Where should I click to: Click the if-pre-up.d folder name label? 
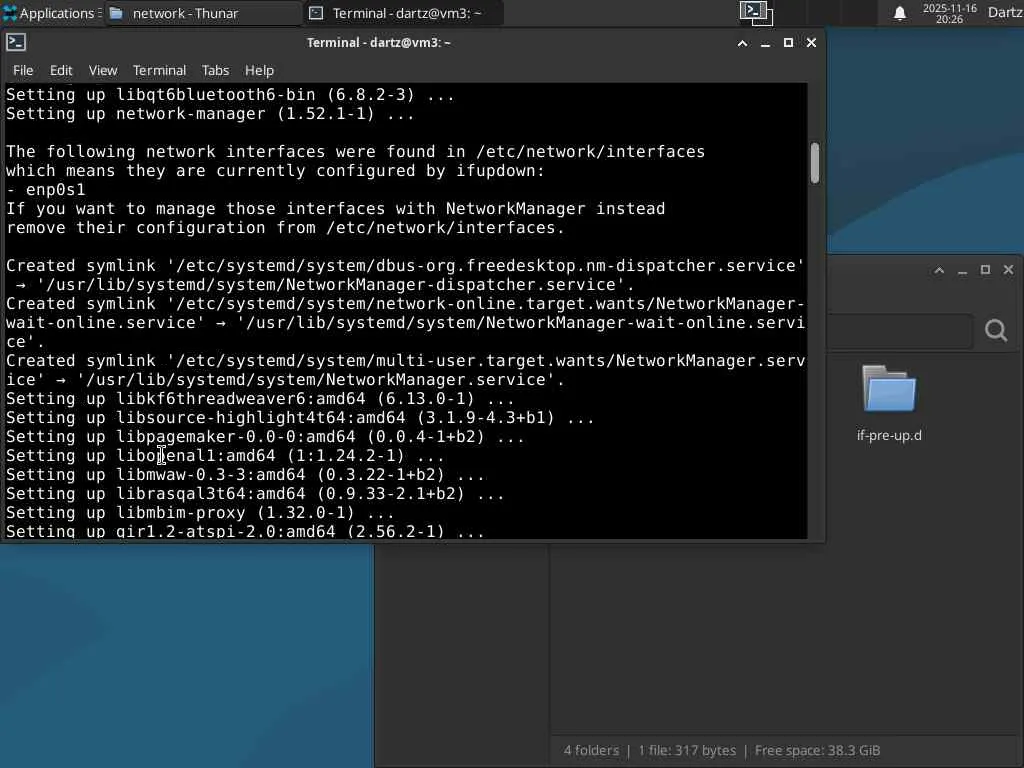pyautogui.click(x=889, y=436)
